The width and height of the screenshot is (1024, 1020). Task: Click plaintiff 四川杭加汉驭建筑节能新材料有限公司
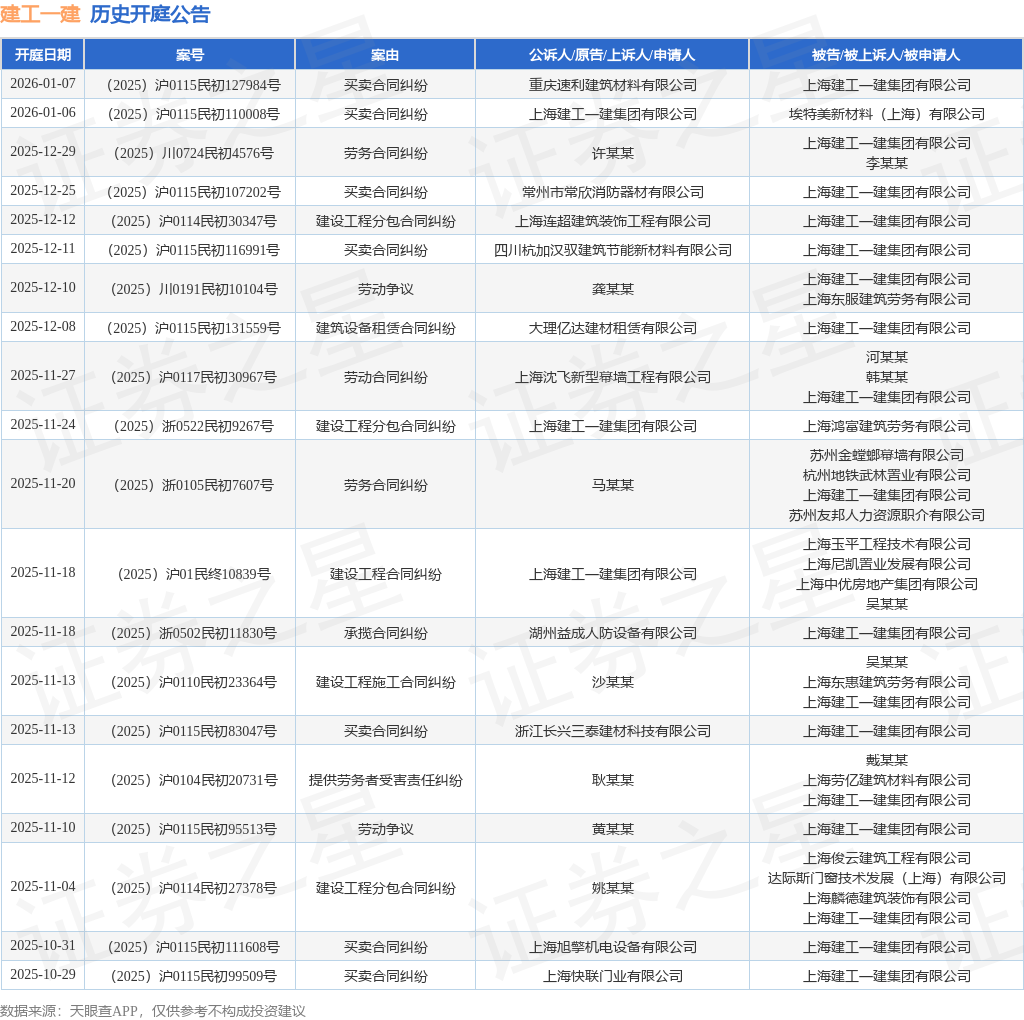(x=613, y=250)
